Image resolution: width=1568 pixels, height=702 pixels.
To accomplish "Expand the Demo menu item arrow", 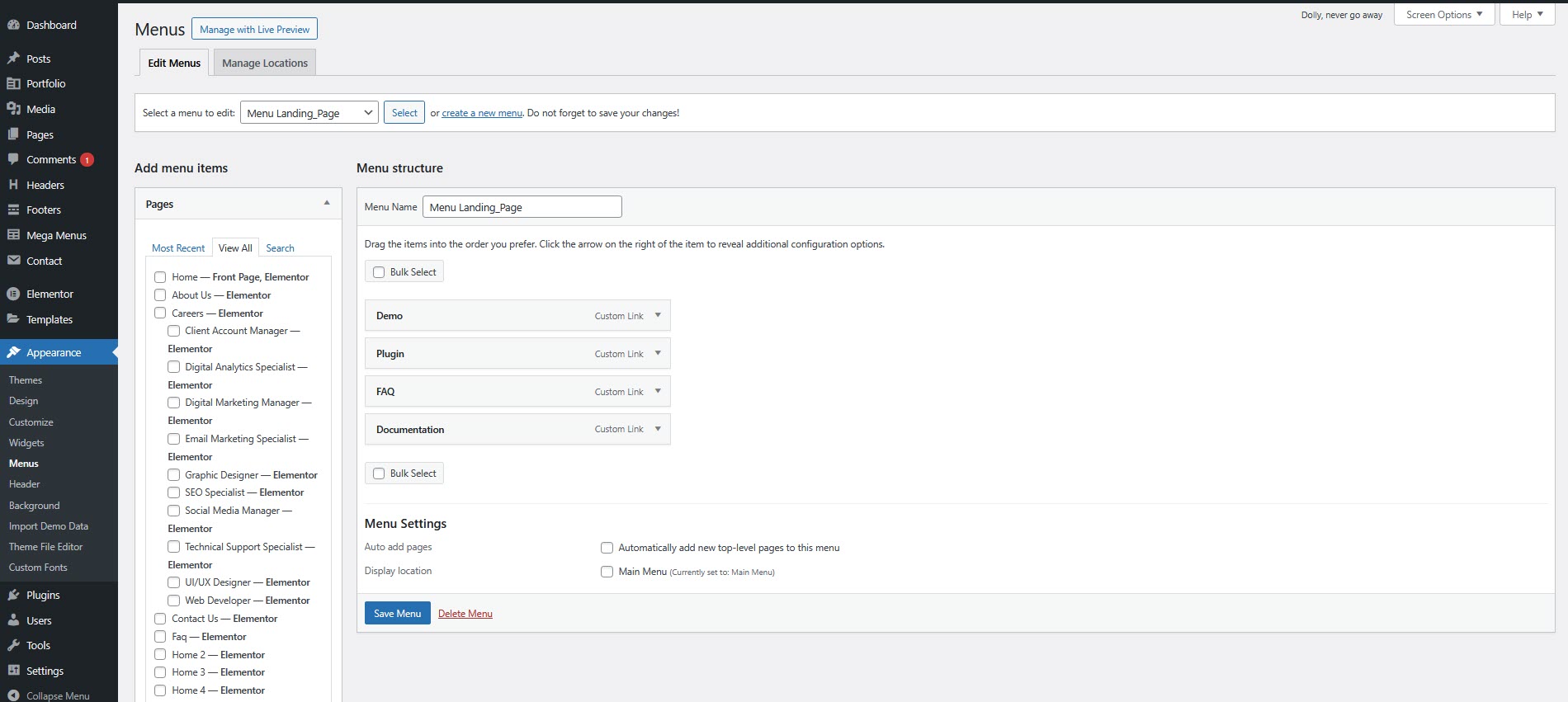I will (x=658, y=315).
